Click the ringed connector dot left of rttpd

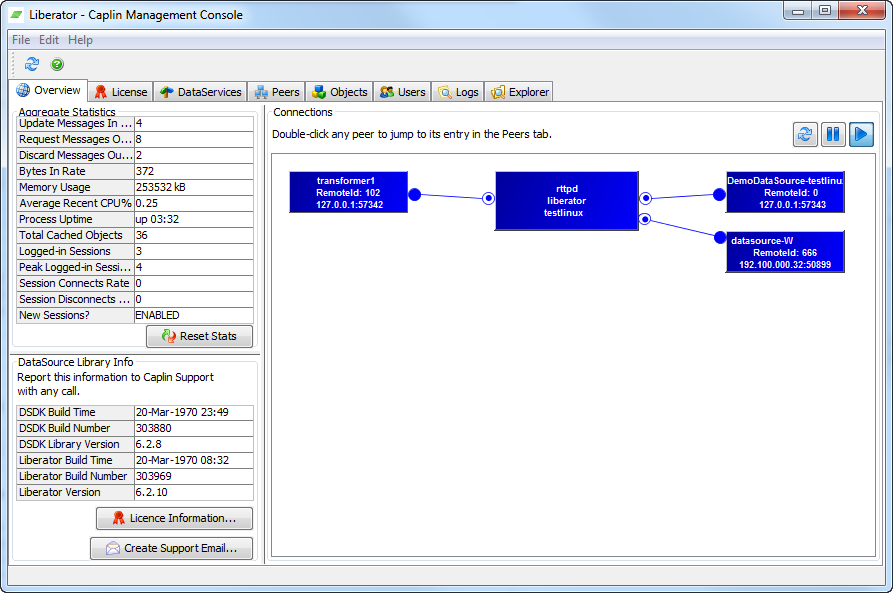[x=489, y=198]
